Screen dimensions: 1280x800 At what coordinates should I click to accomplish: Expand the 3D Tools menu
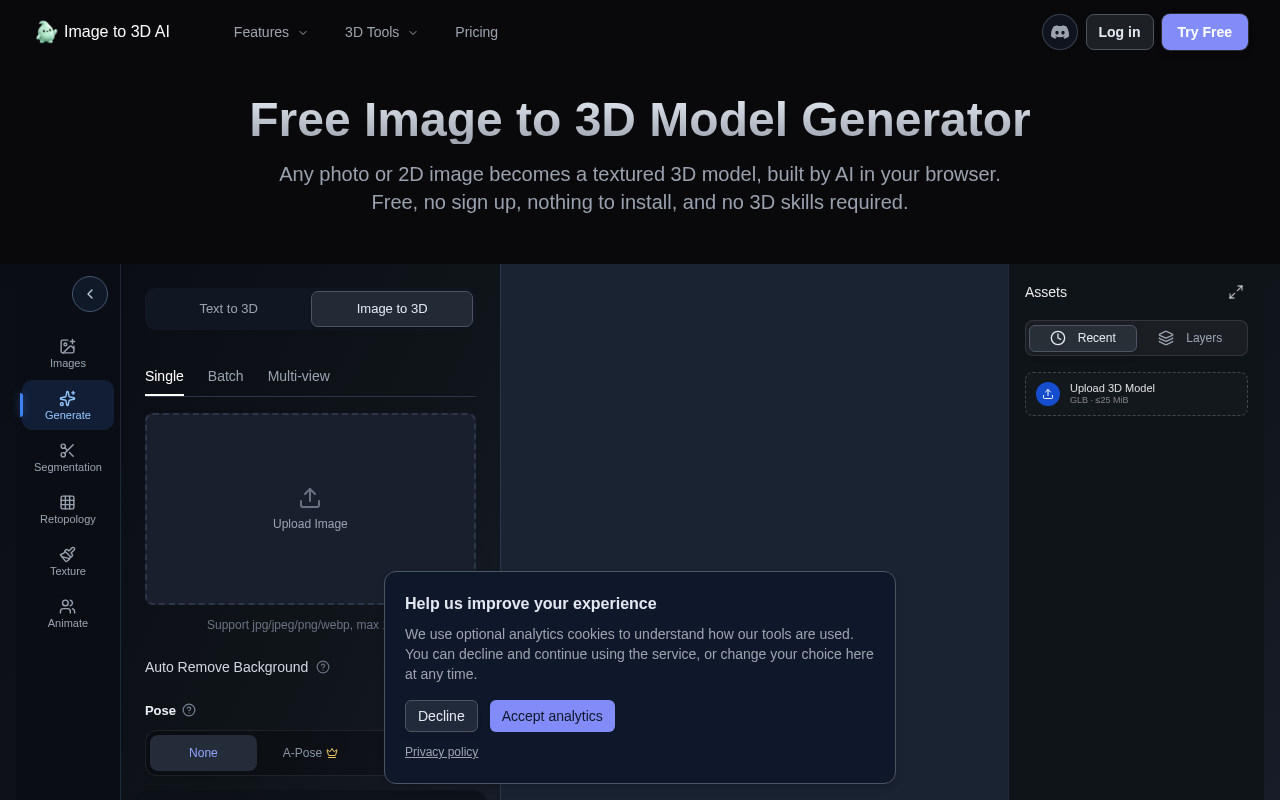[382, 32]
